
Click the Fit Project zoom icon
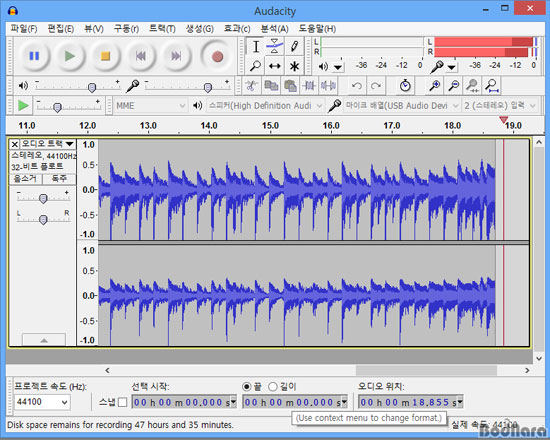(492, 86)
